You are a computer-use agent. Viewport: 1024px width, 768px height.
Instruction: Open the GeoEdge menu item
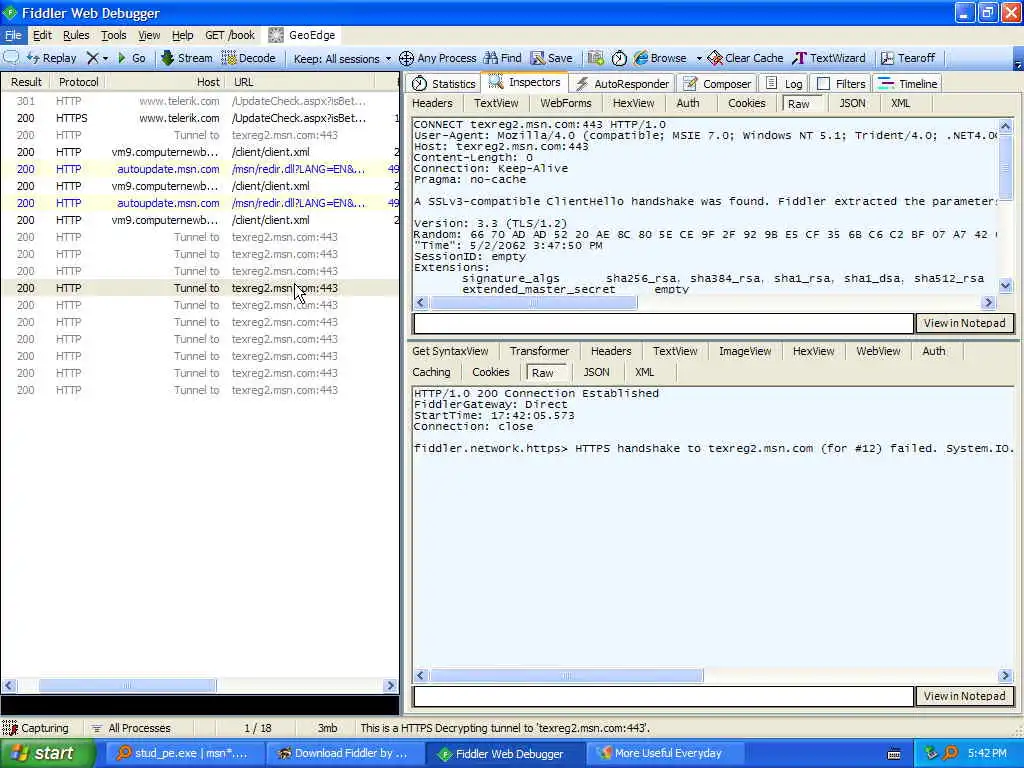coord(303,35)
